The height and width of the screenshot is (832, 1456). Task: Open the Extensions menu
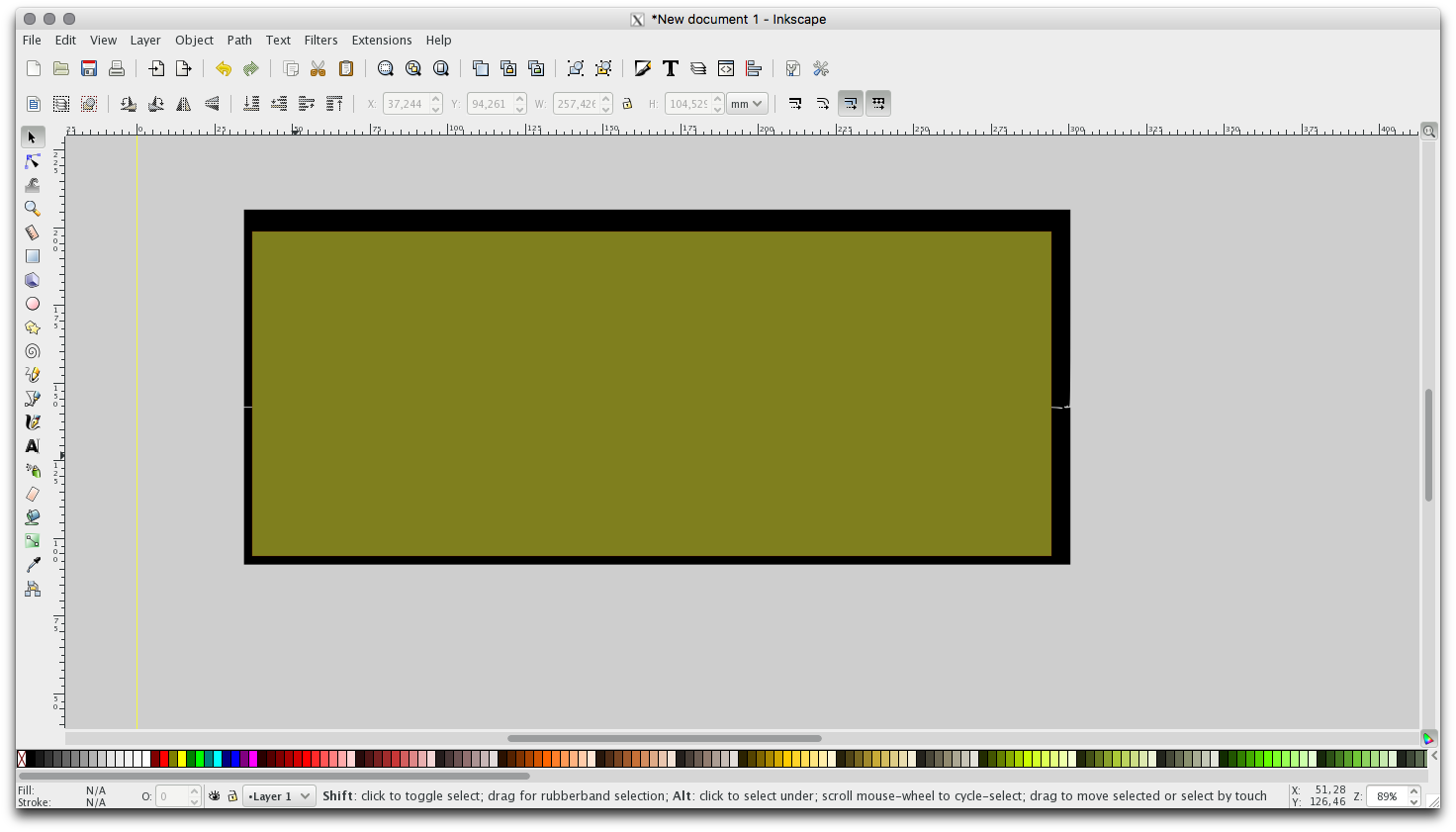click(381, 41)
